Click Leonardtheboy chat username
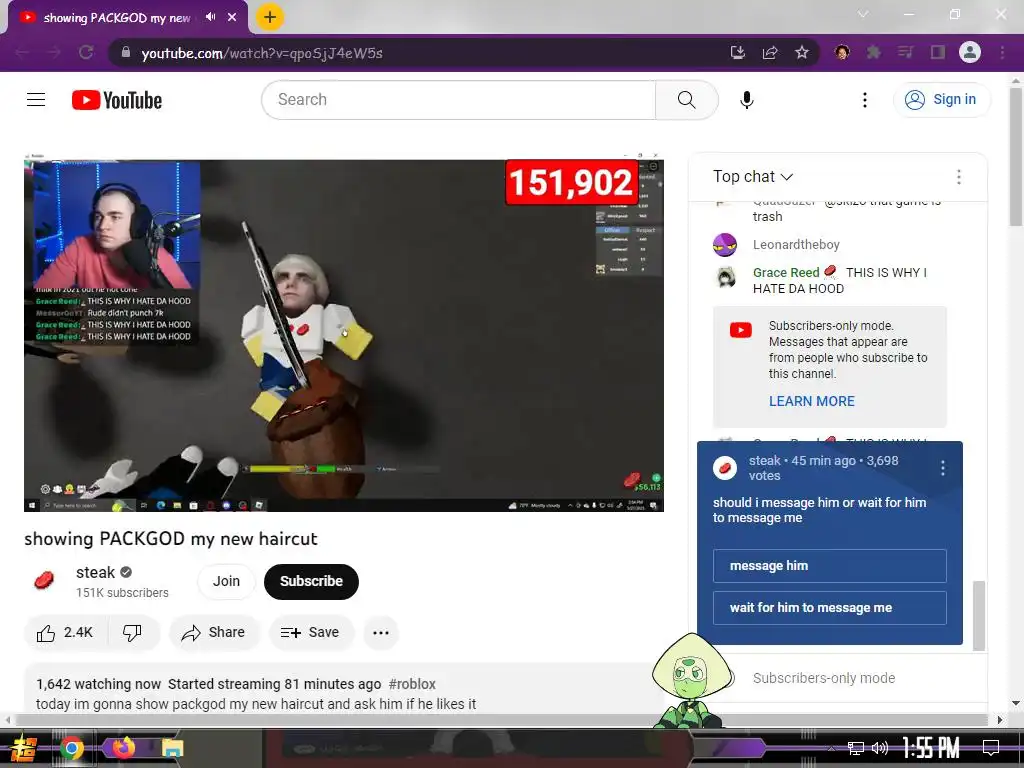Image resolution: width=1024 pixels, height=768 pixels. [x=796, y=244]
